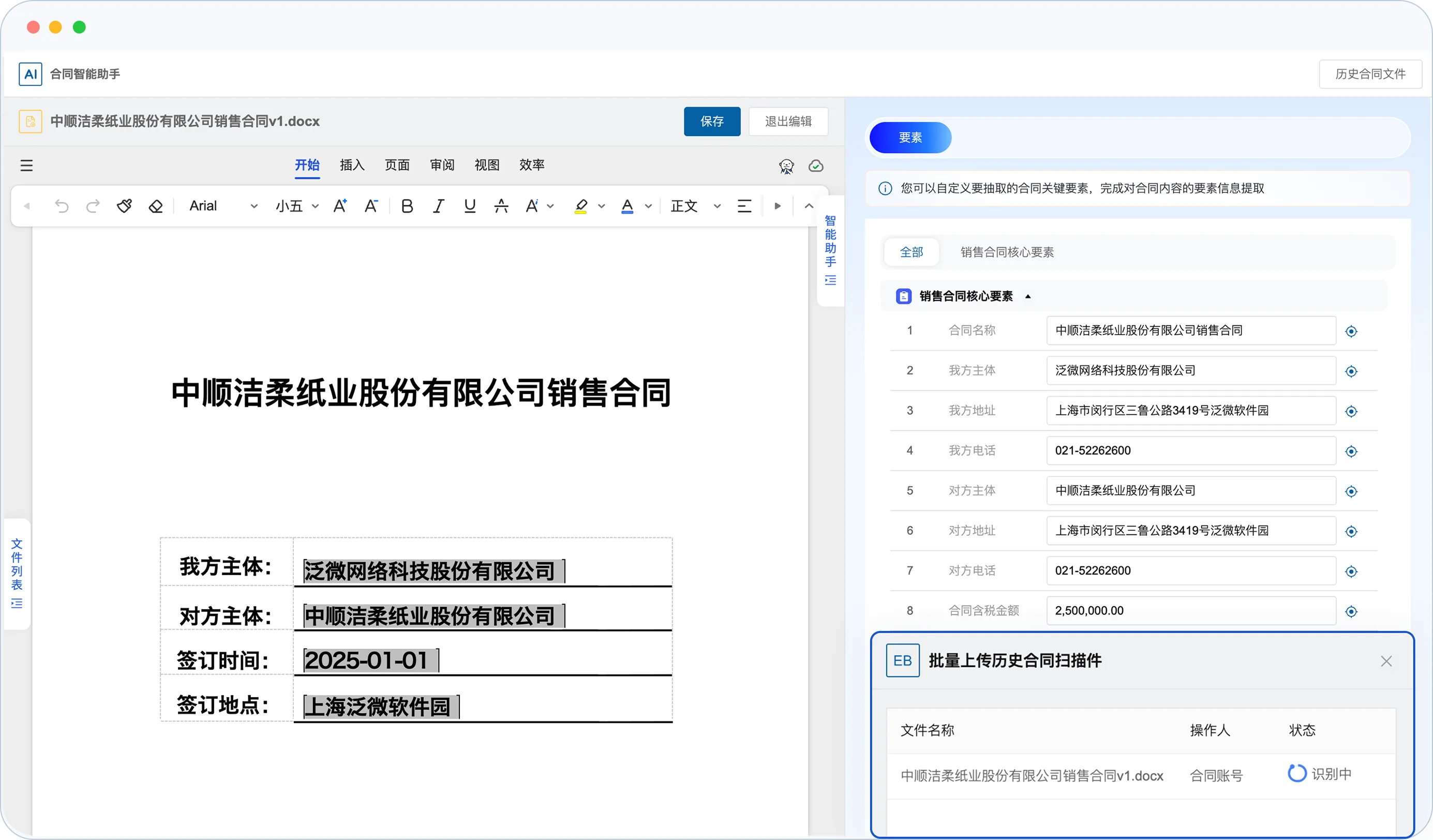Open the Arial font dropdown
Image resolution: width=1433 pixels, height=840 pixels.
(223, 206)
